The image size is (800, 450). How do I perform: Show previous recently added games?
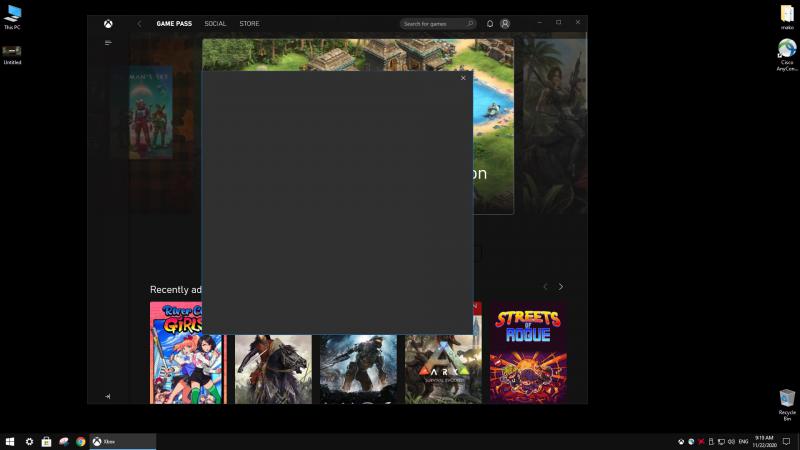(545, 287)
